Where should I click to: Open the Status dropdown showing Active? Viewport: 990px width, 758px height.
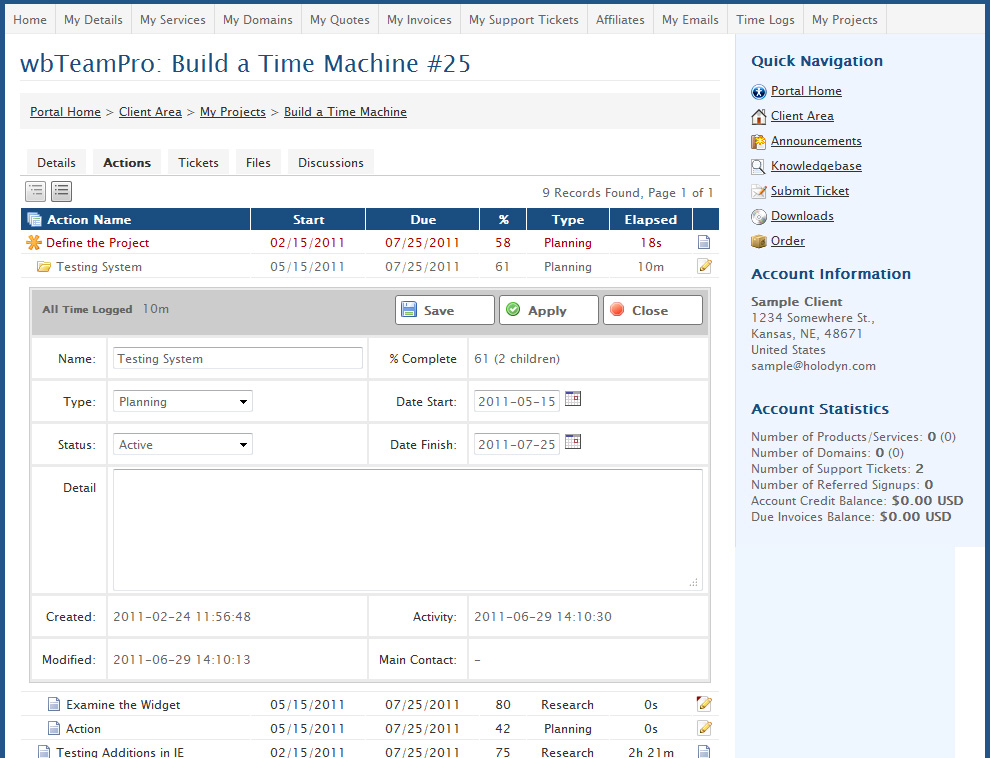(183, 445)
